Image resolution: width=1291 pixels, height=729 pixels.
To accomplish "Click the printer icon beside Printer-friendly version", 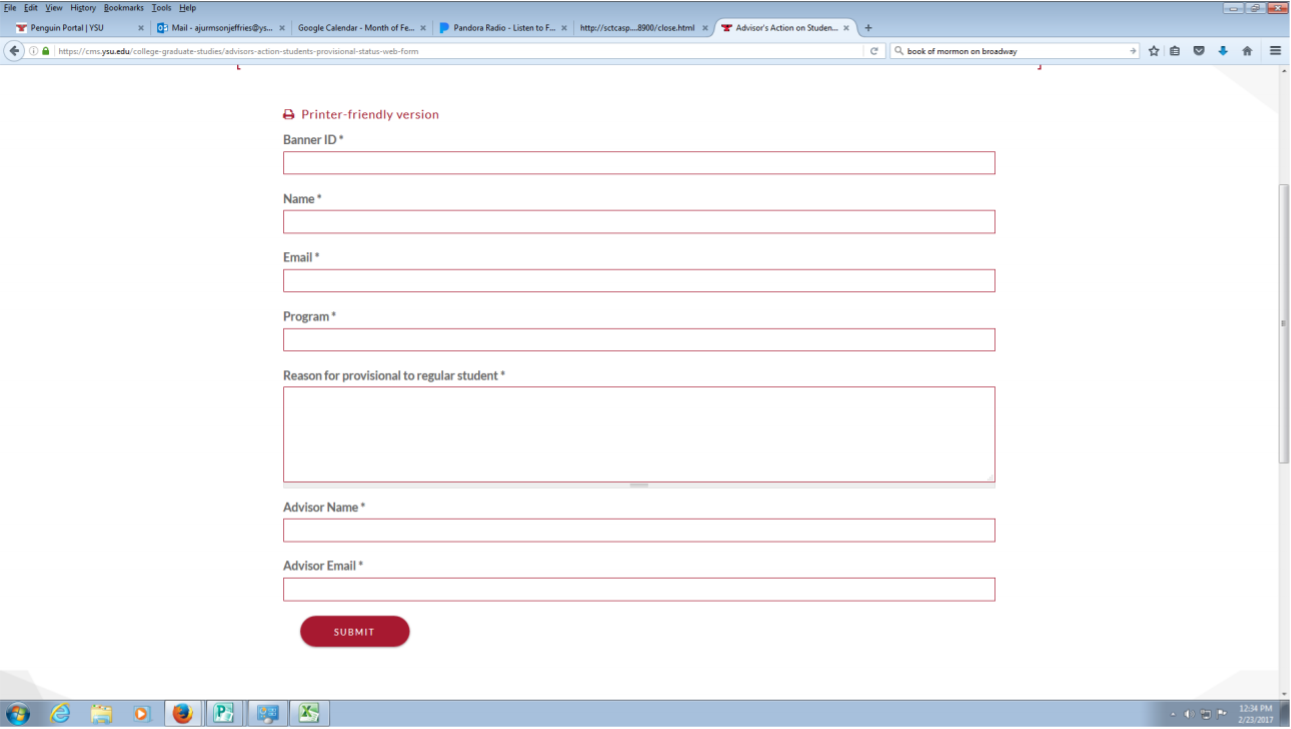I will point(289,115).
